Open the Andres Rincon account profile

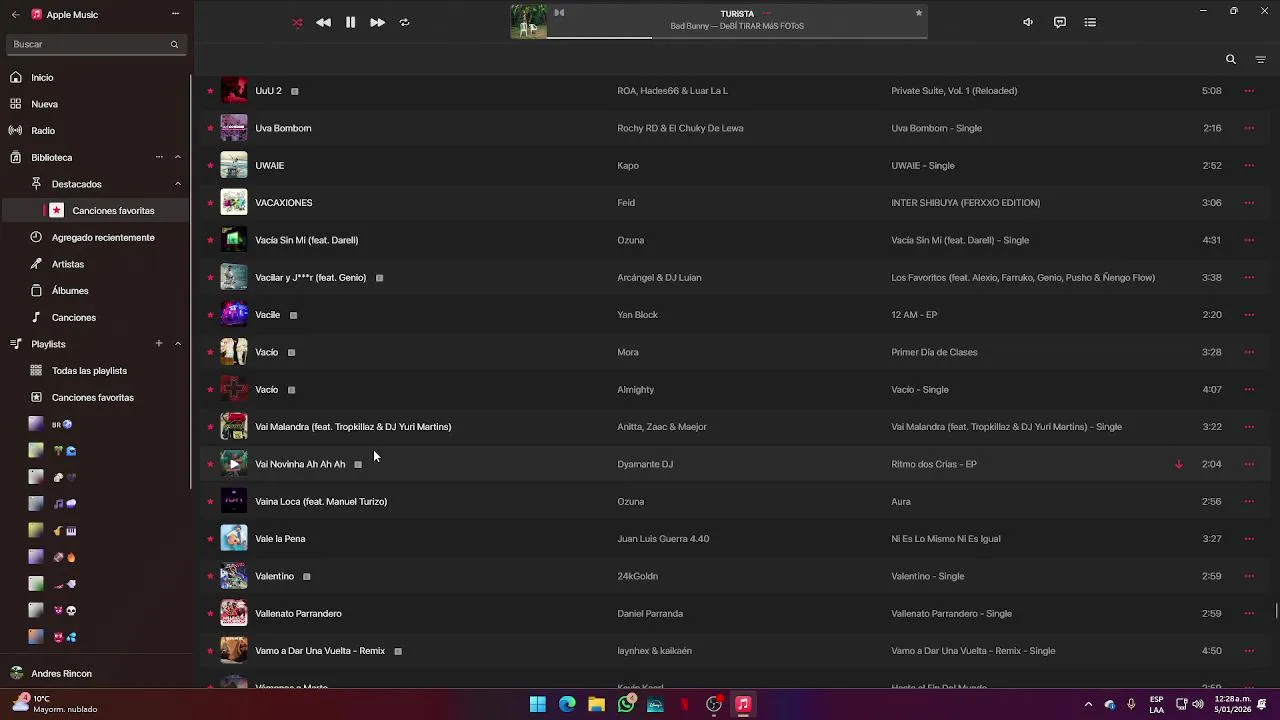tap(61, 674)
